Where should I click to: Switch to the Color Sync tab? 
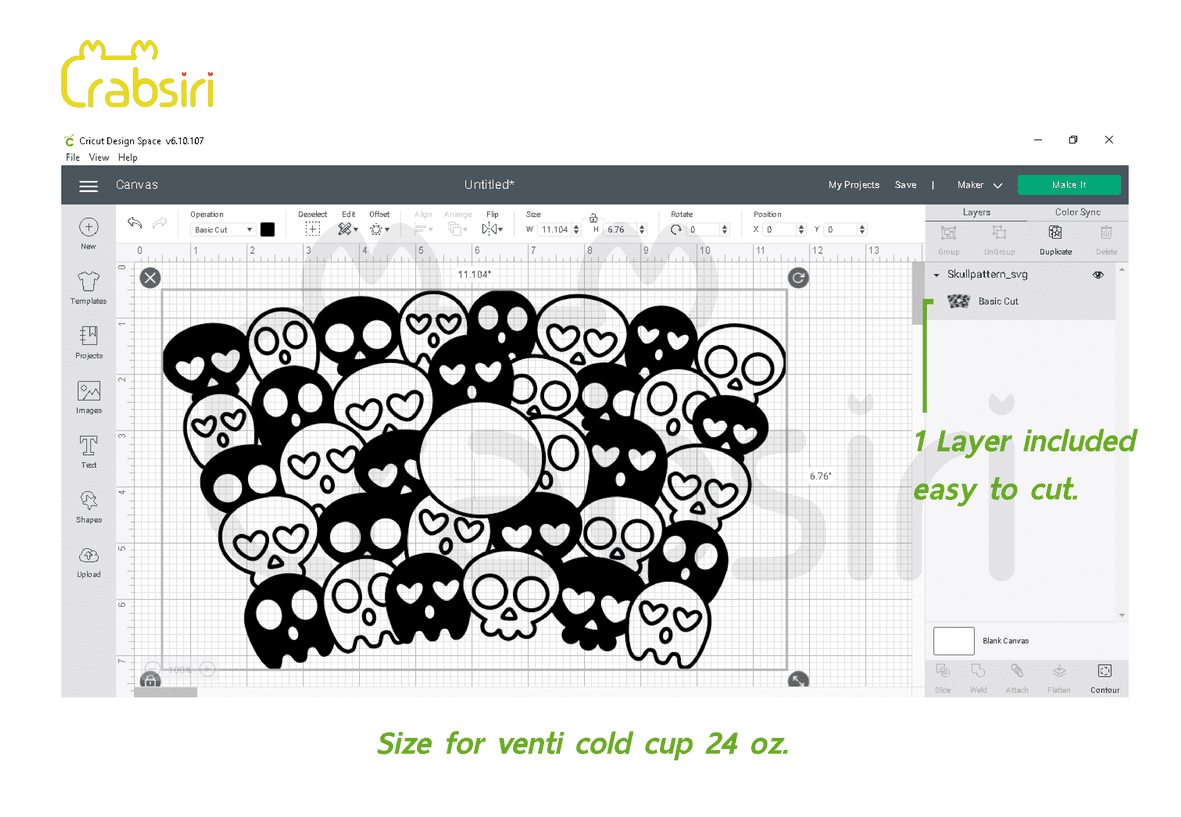(x=1077, y=212)
